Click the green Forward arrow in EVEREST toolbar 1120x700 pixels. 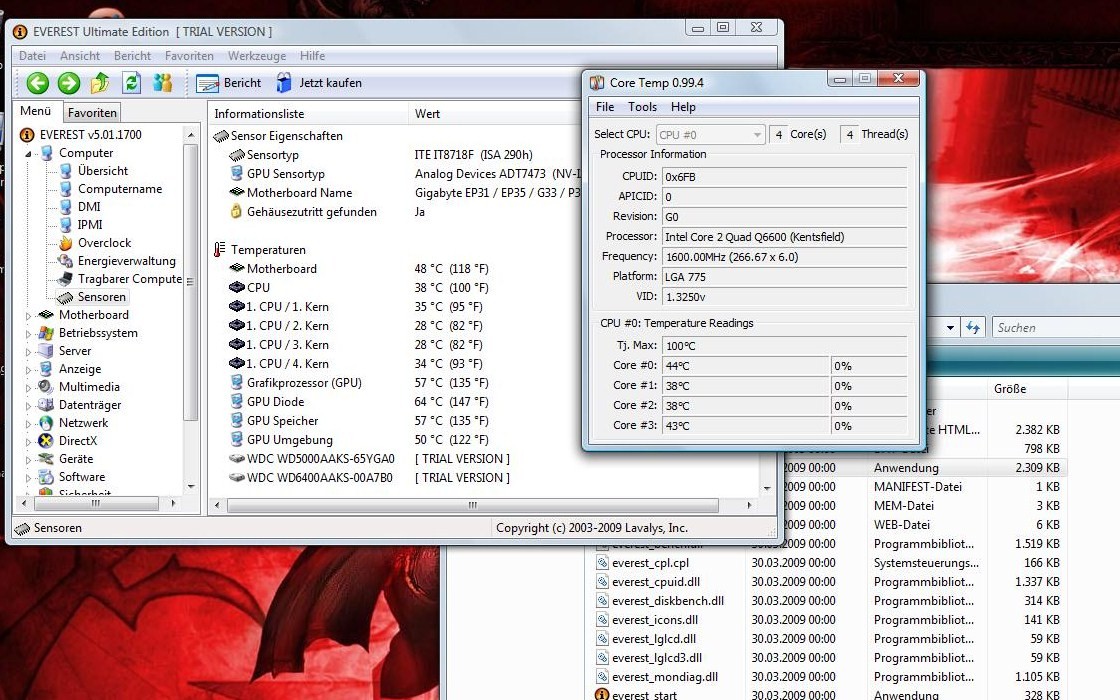pos(69,83)
